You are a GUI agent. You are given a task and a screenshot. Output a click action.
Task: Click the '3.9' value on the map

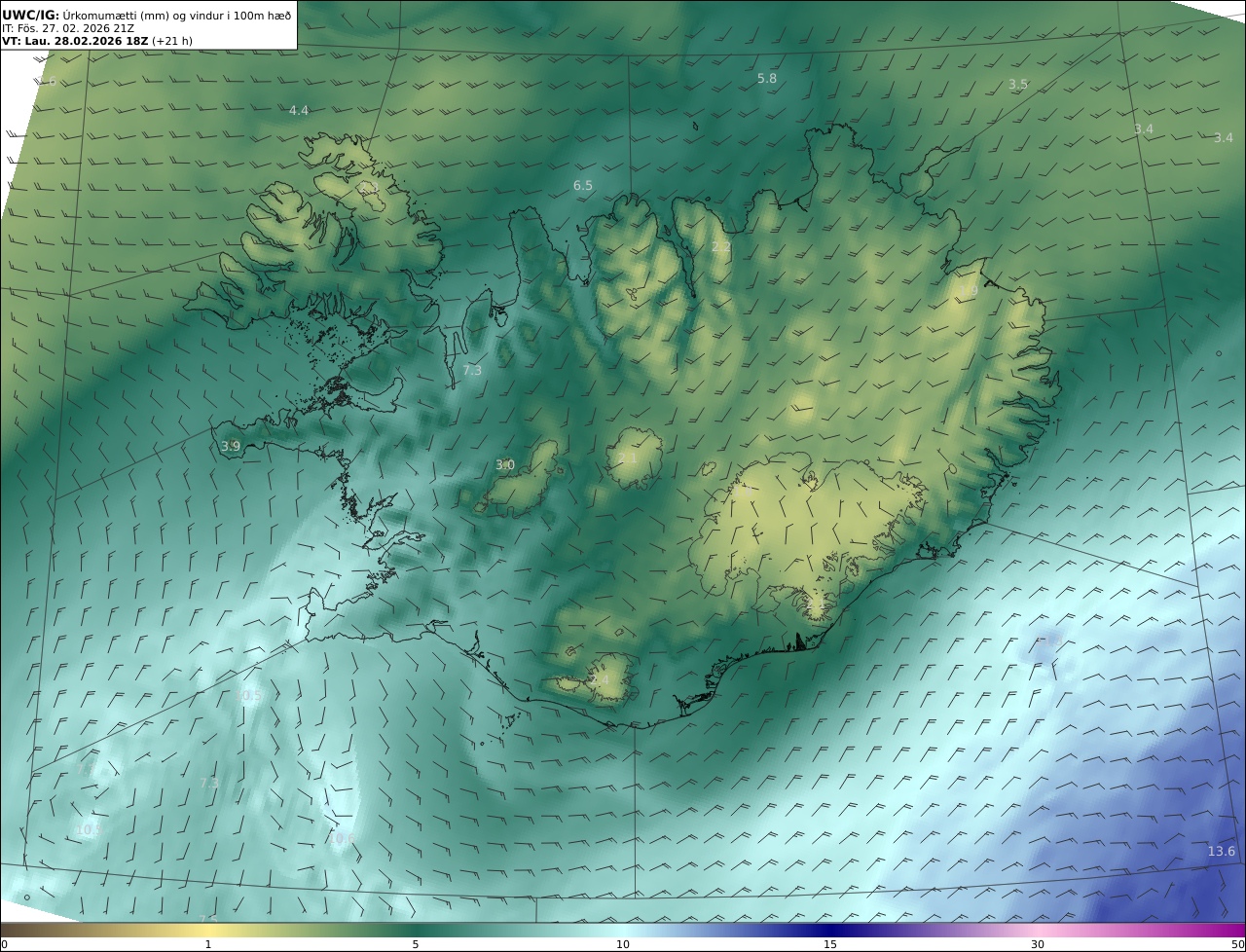click(x=231, y=446)
